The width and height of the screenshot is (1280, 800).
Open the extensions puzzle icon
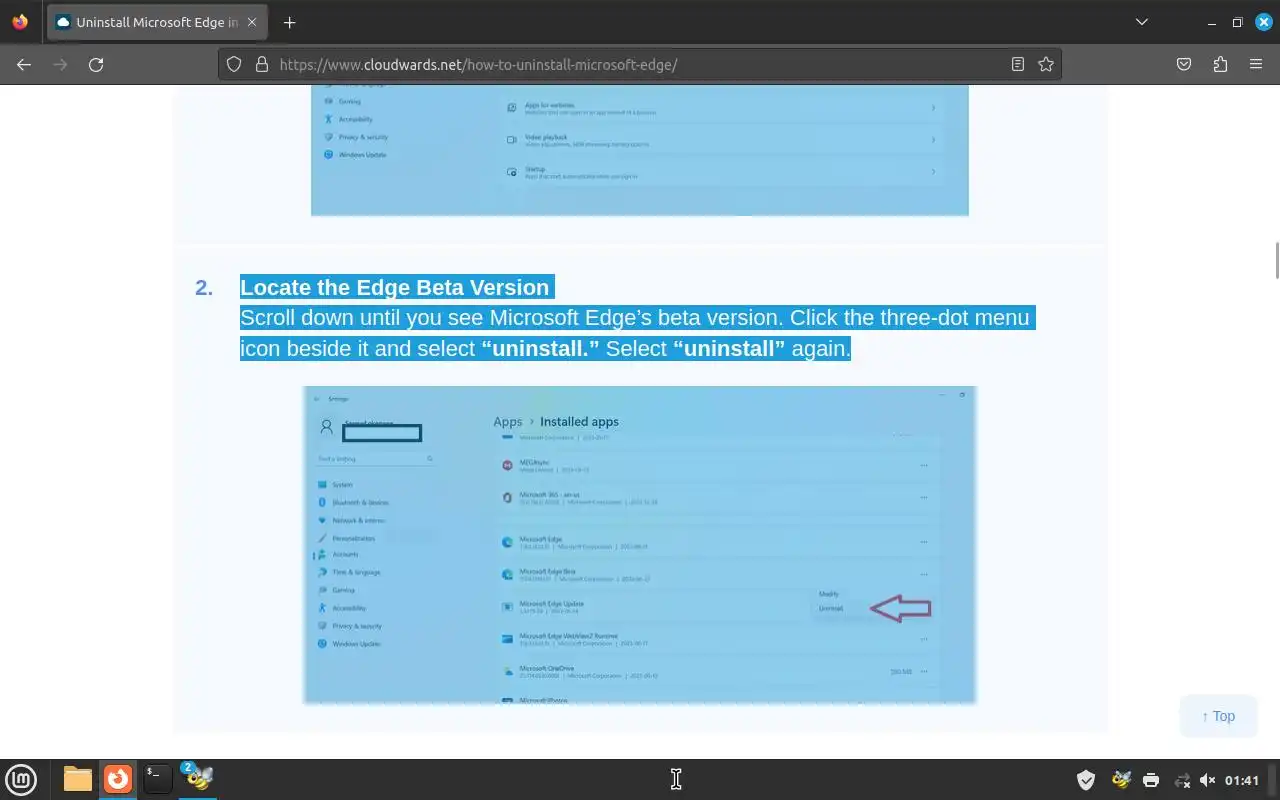(1220, 64)
